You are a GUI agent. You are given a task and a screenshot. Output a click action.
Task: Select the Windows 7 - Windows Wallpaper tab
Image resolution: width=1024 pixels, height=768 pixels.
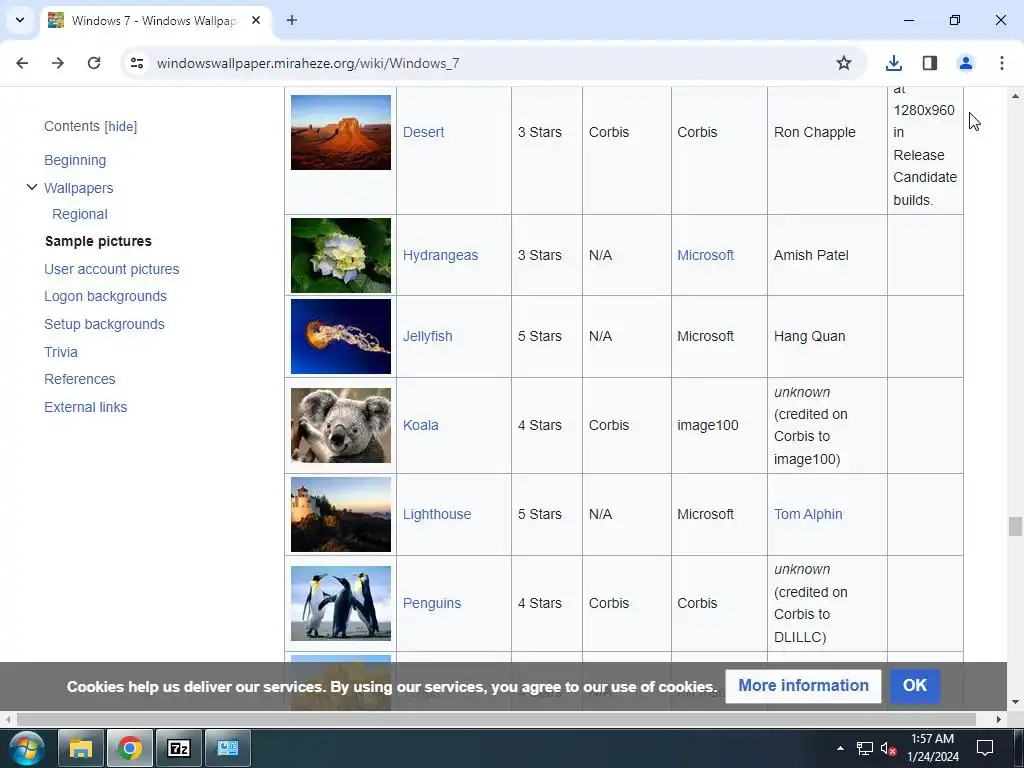(x=153, y=21)
